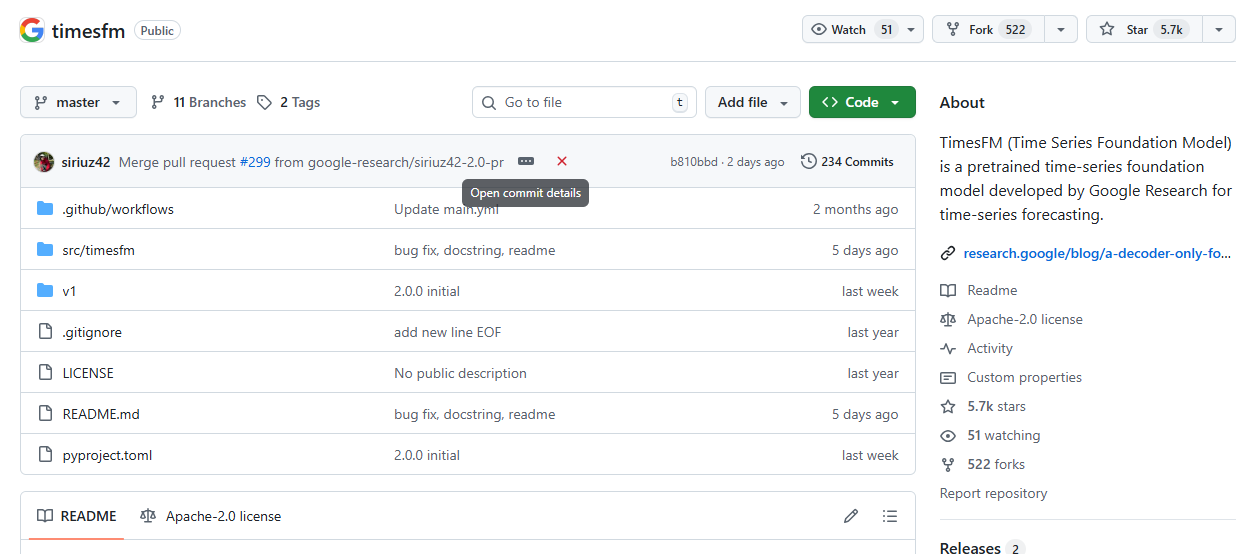Open the README.md file
The height and width of the screenshot is (554, 1244).
tap(101, 414)
